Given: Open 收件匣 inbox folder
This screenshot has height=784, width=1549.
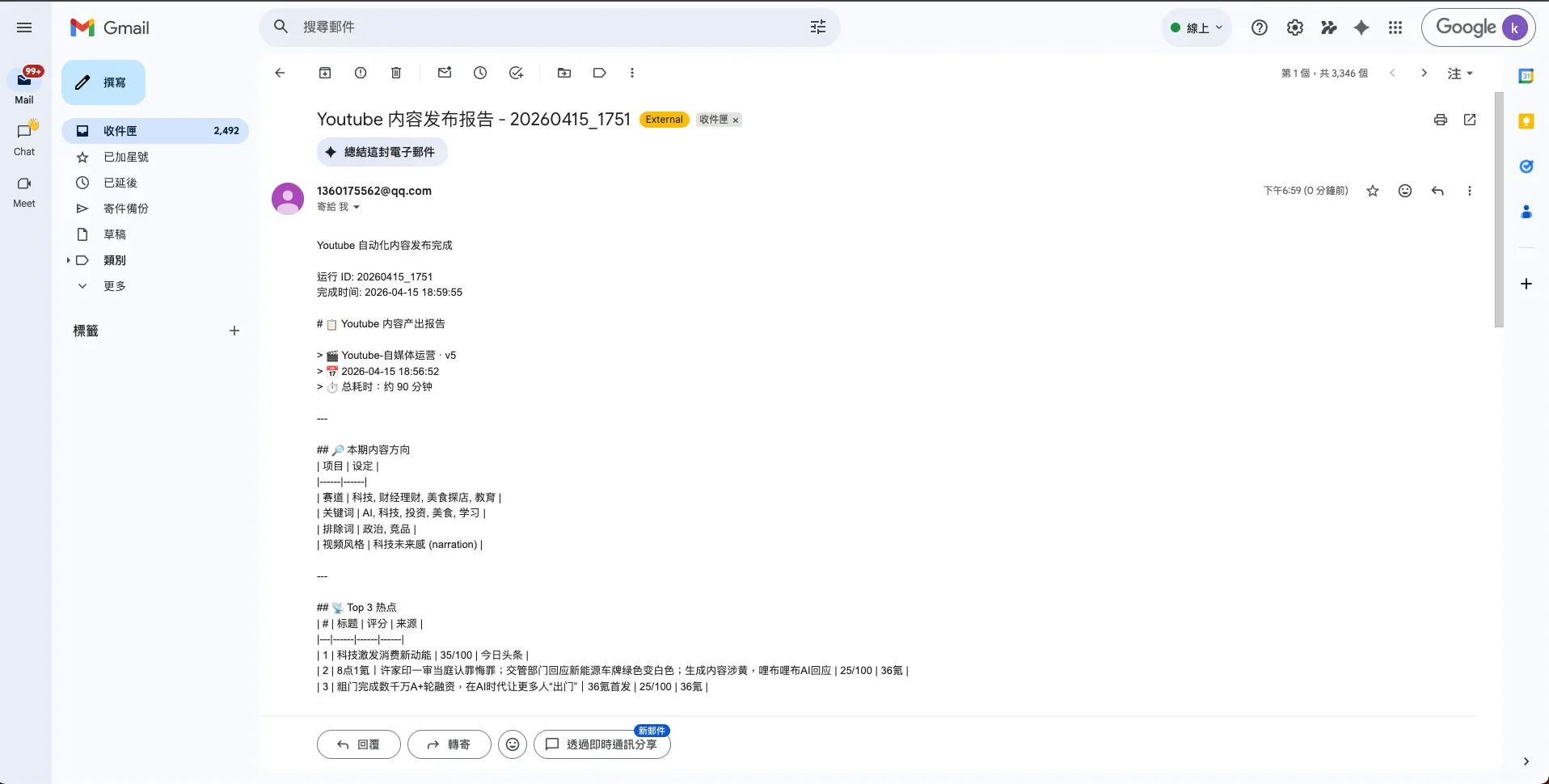Looking at the screenshot, I should 155,131.
